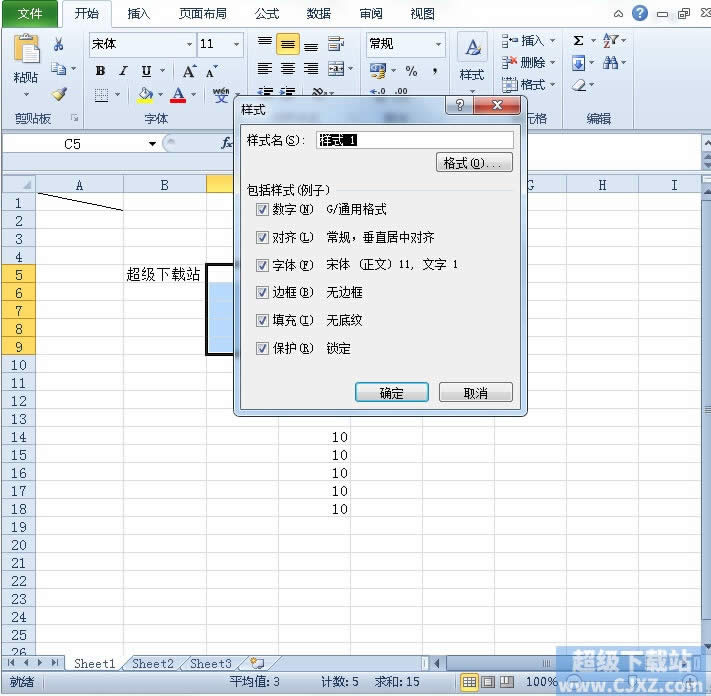The width and height of the screenshot is (711, 696).
Task: Open the Sheet3 worksheet tab
Action: pyautogui.click(x=211, y=663)
